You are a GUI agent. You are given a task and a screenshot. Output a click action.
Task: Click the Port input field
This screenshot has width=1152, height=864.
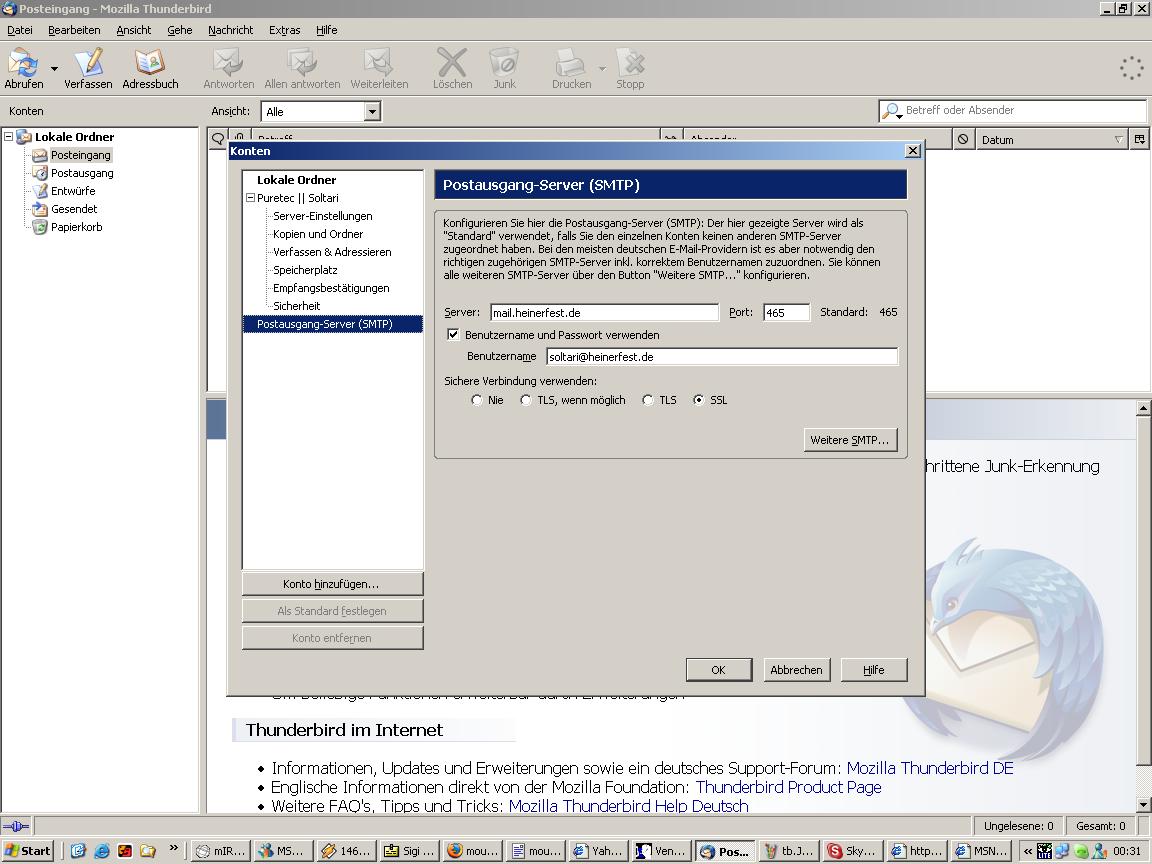tap(786, 313)
